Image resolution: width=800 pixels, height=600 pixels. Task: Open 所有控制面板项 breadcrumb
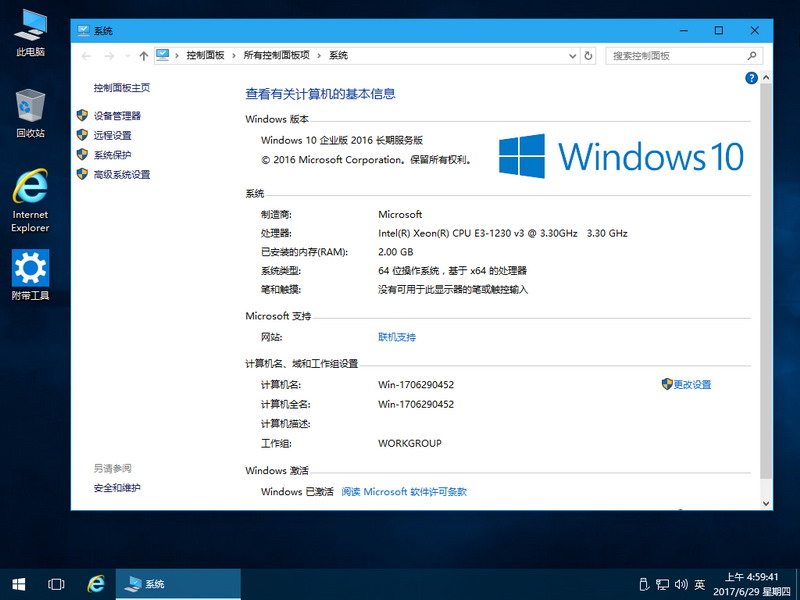[x=277, y=56]
